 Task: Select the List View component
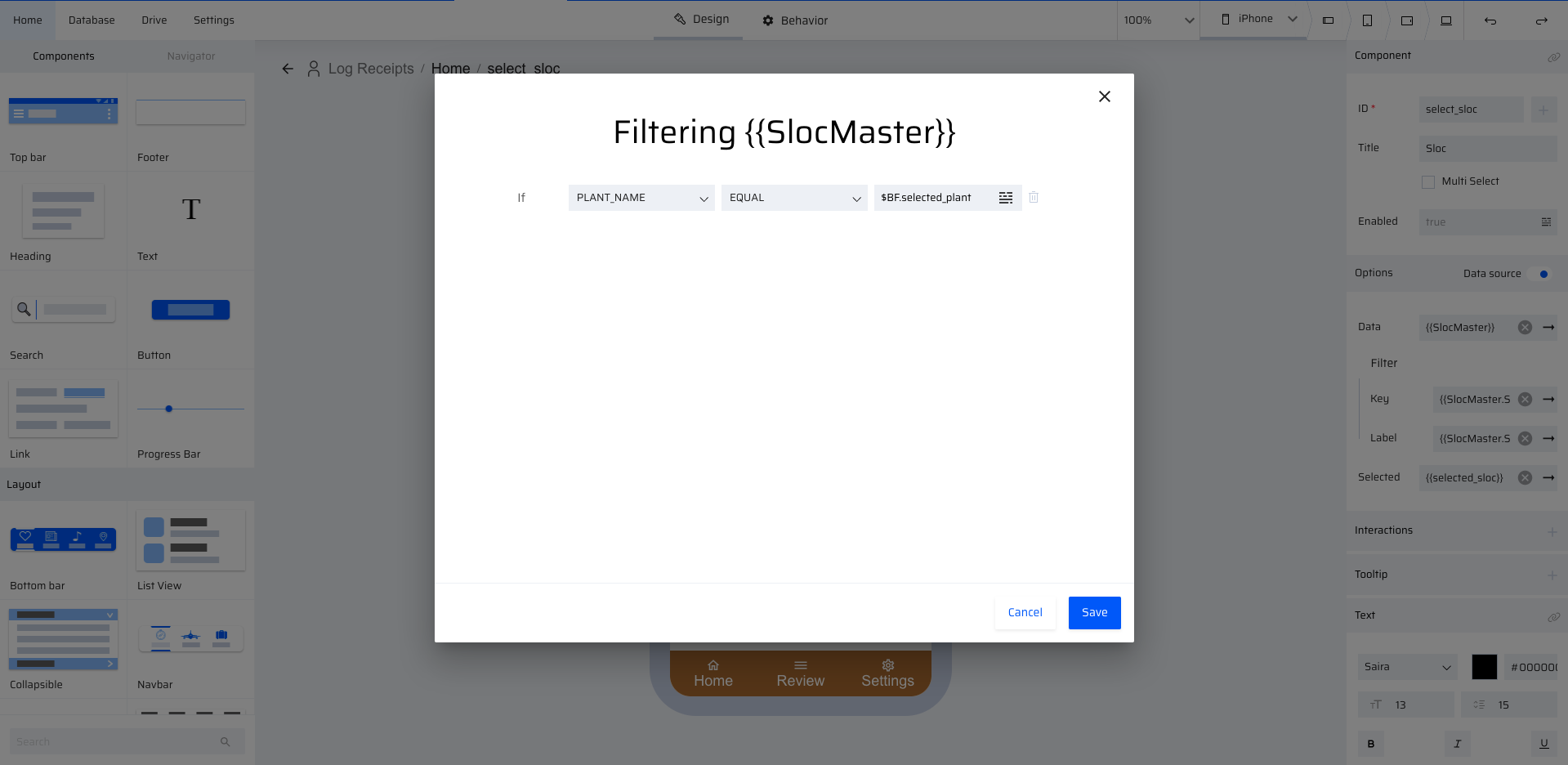[190, 551]
